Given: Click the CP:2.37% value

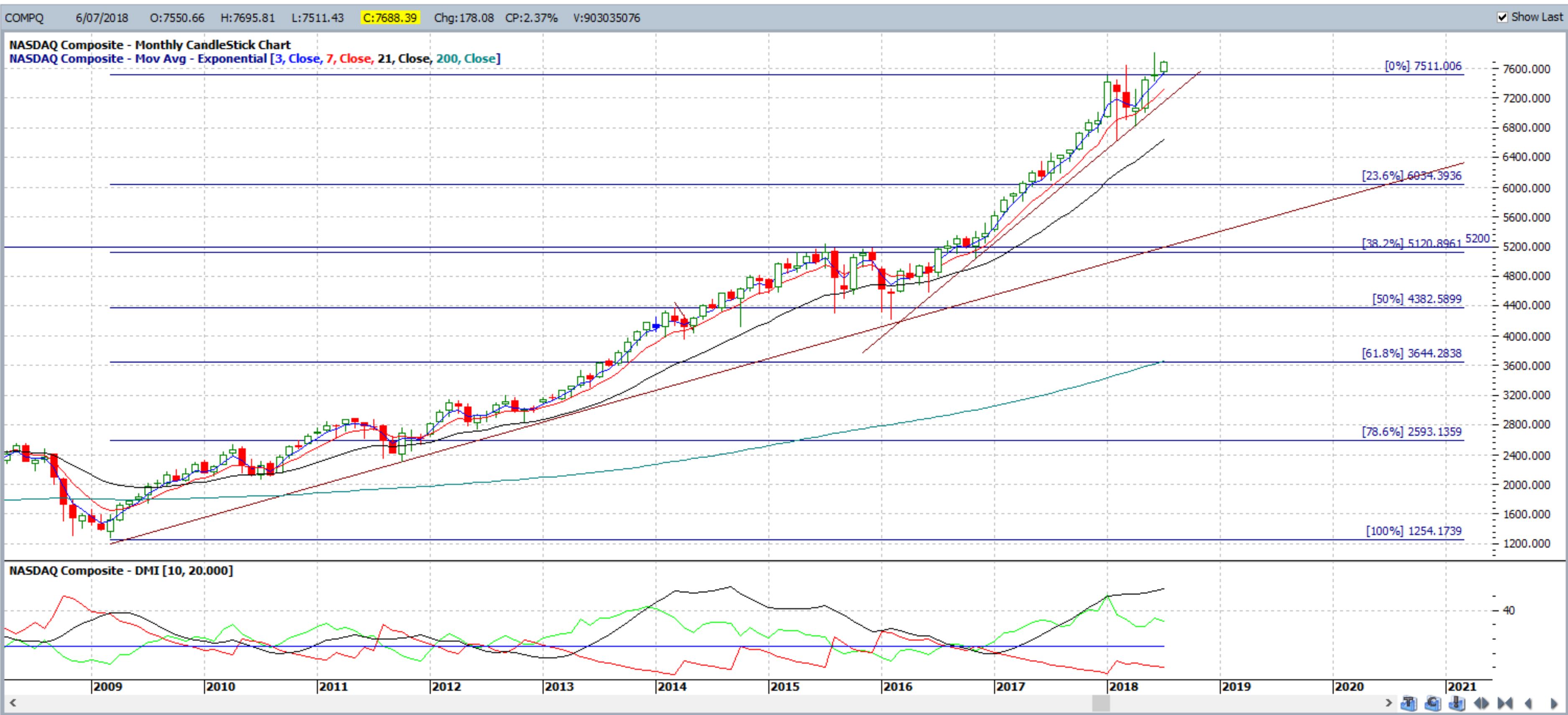Looking at the screenshot, I should (531, 18).
